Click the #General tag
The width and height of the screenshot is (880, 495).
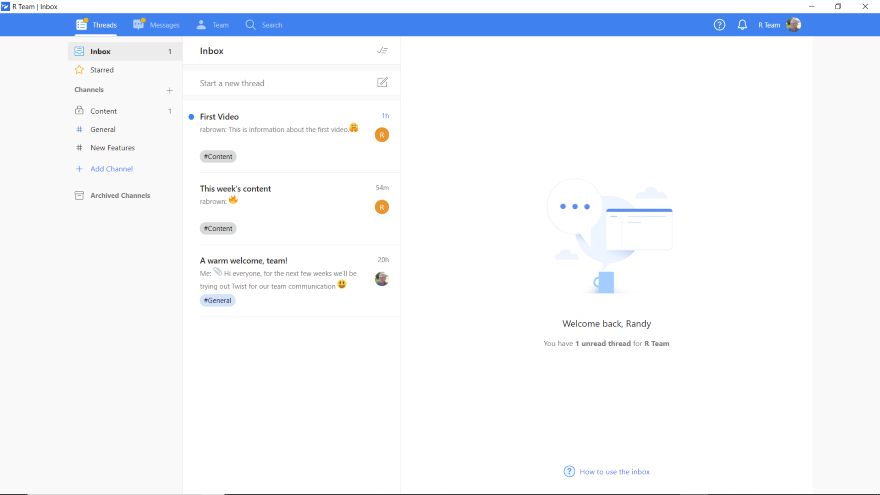click(217, 300)
